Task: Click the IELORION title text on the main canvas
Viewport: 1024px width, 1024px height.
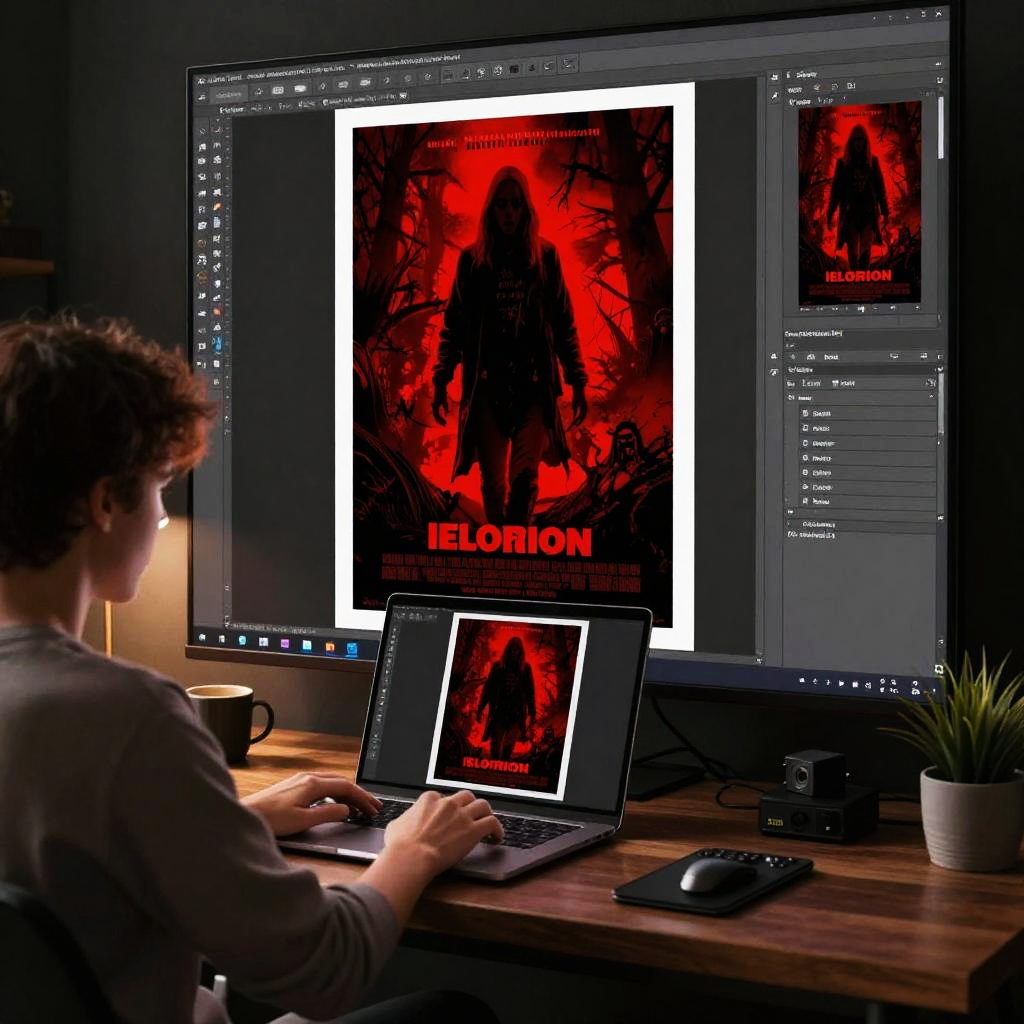Action: 509,541
